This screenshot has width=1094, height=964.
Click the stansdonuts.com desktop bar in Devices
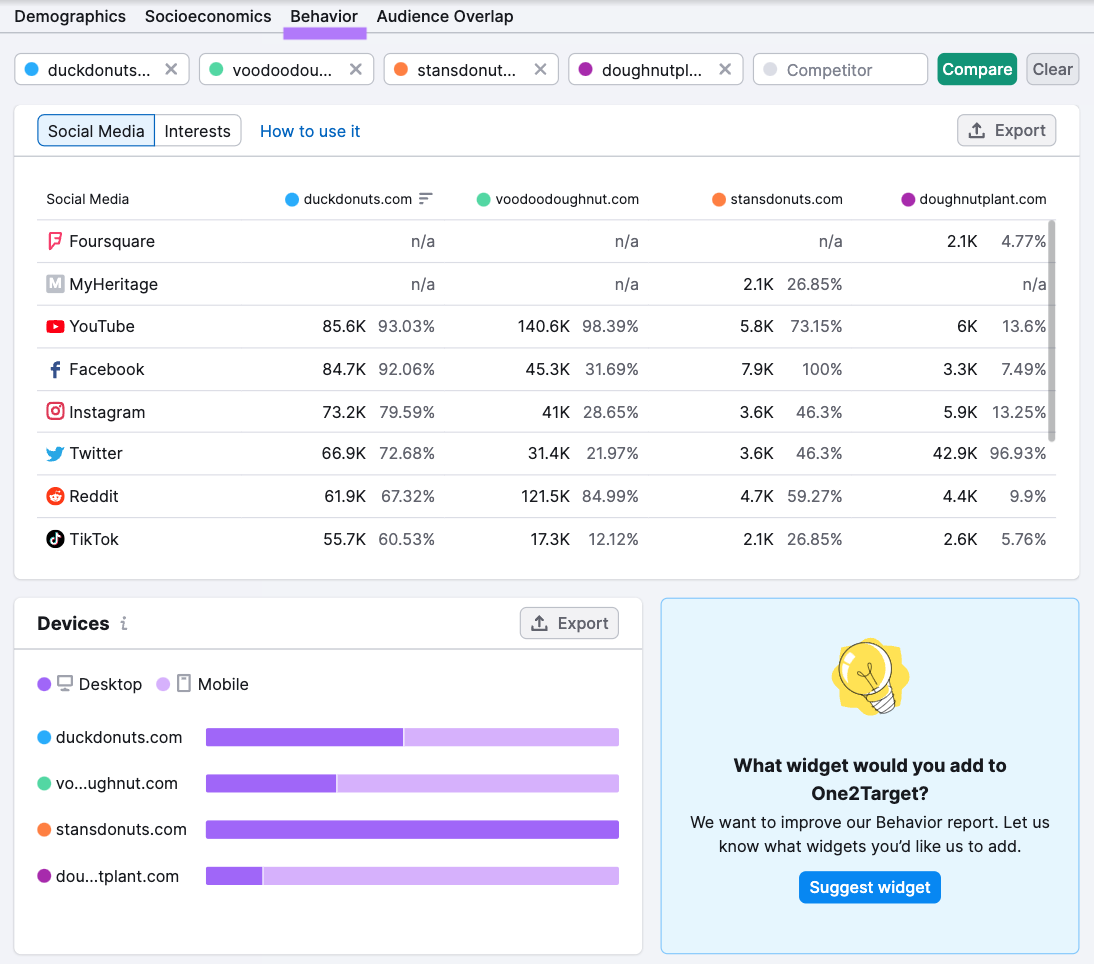(x=412, y=830)
